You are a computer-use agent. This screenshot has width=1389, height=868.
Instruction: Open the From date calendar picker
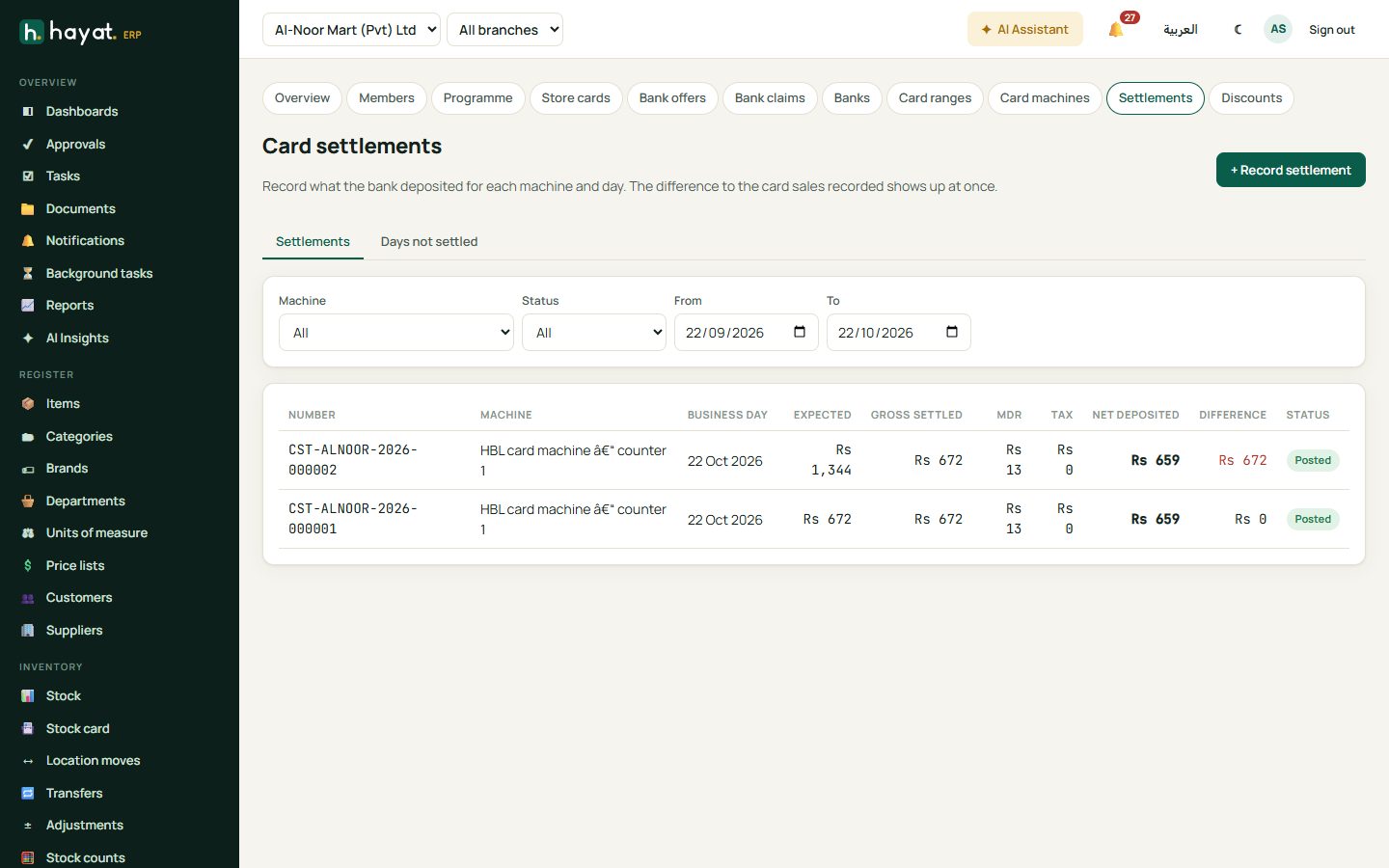[x=800, y=333]
